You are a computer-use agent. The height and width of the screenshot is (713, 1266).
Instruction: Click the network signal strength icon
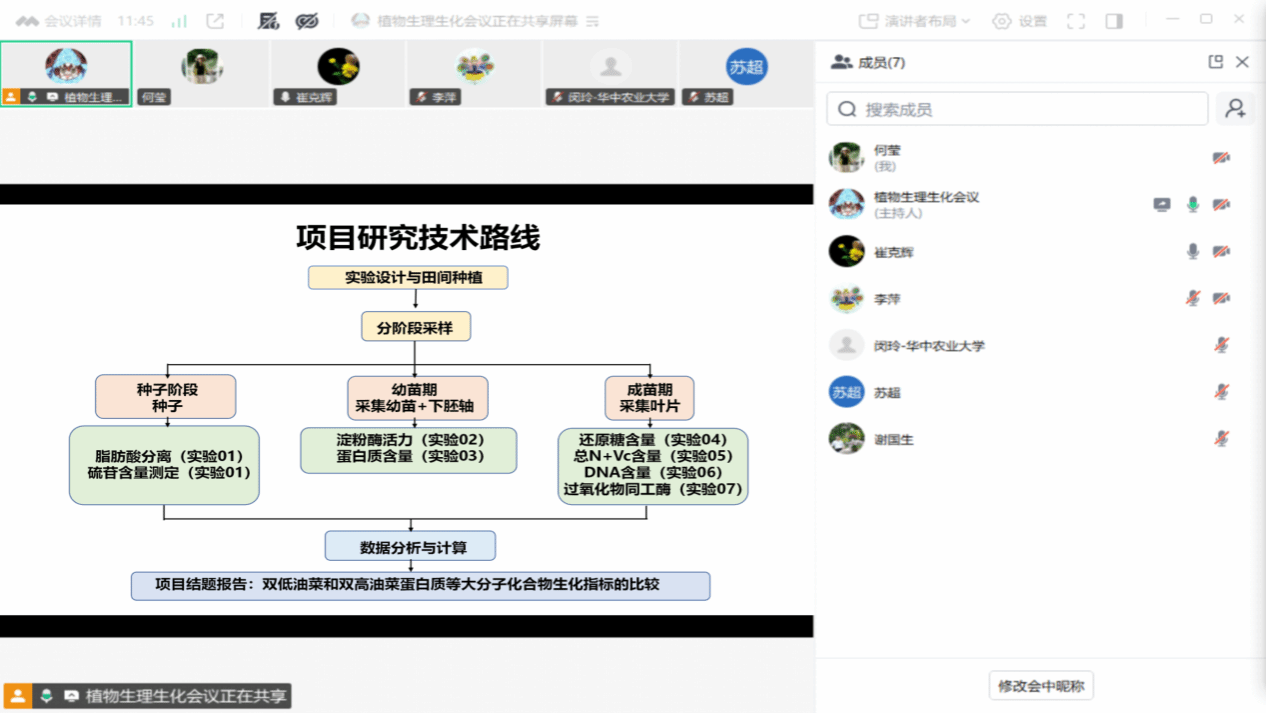[x=180, y=21]
